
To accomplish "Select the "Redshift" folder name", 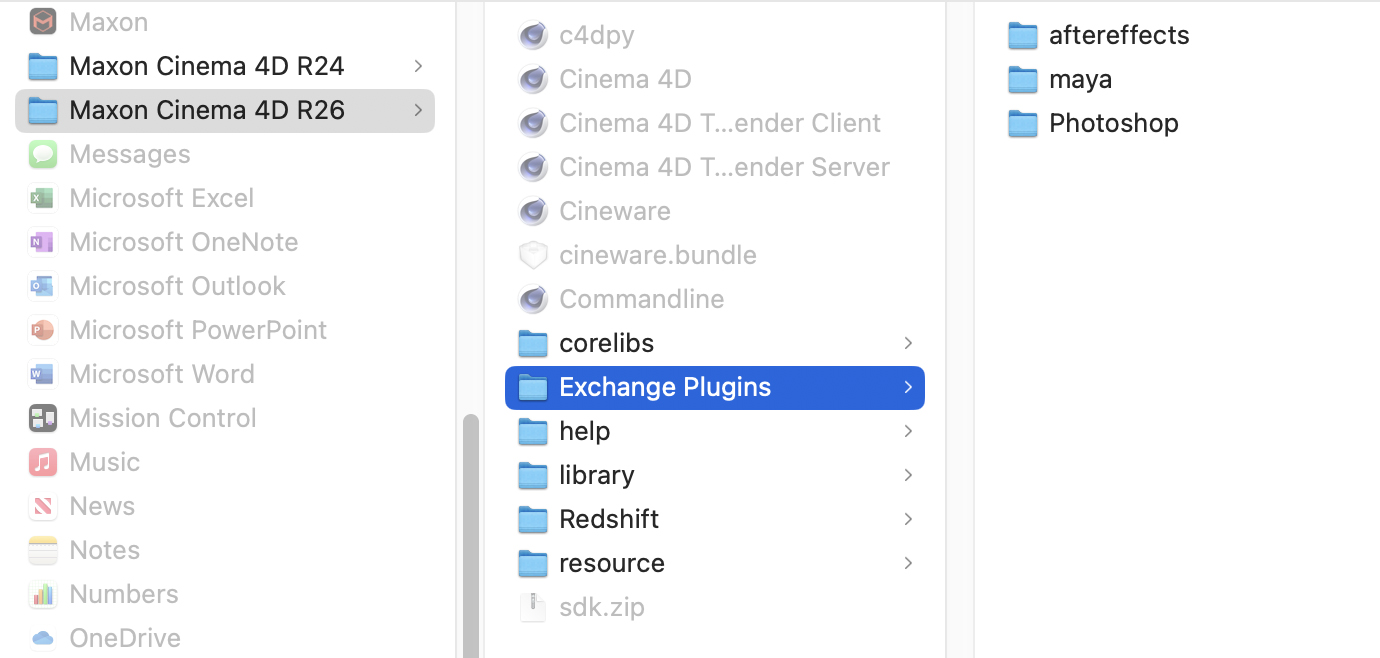I will point(609,519).
